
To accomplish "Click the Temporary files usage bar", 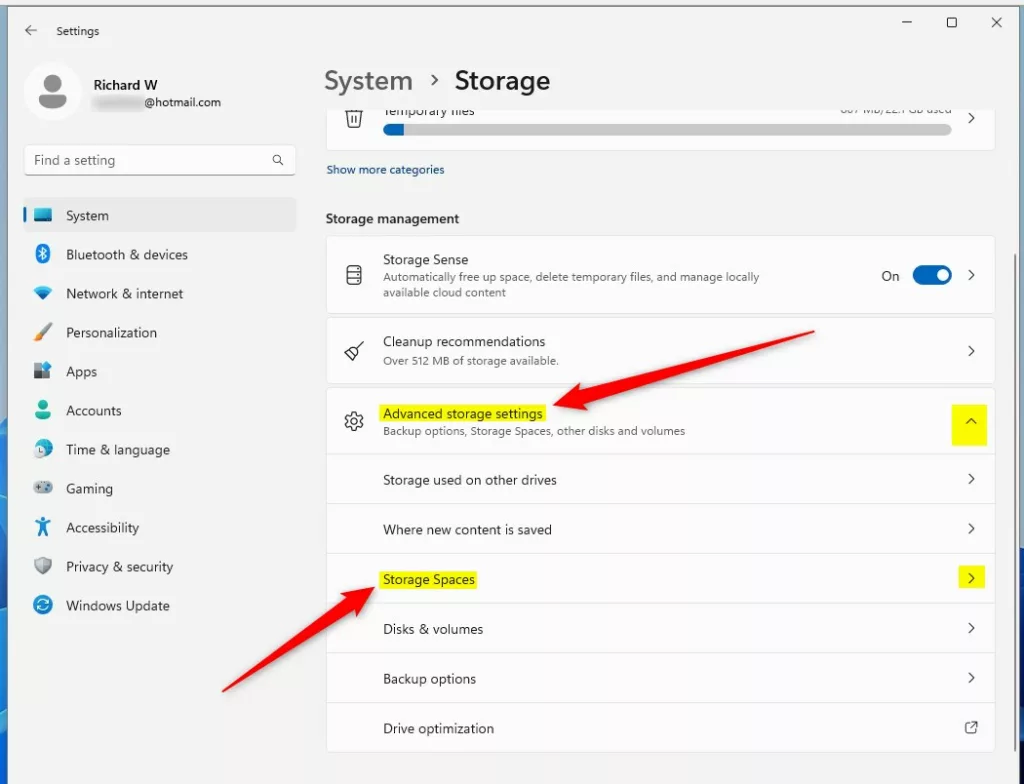I will [667, 130].
